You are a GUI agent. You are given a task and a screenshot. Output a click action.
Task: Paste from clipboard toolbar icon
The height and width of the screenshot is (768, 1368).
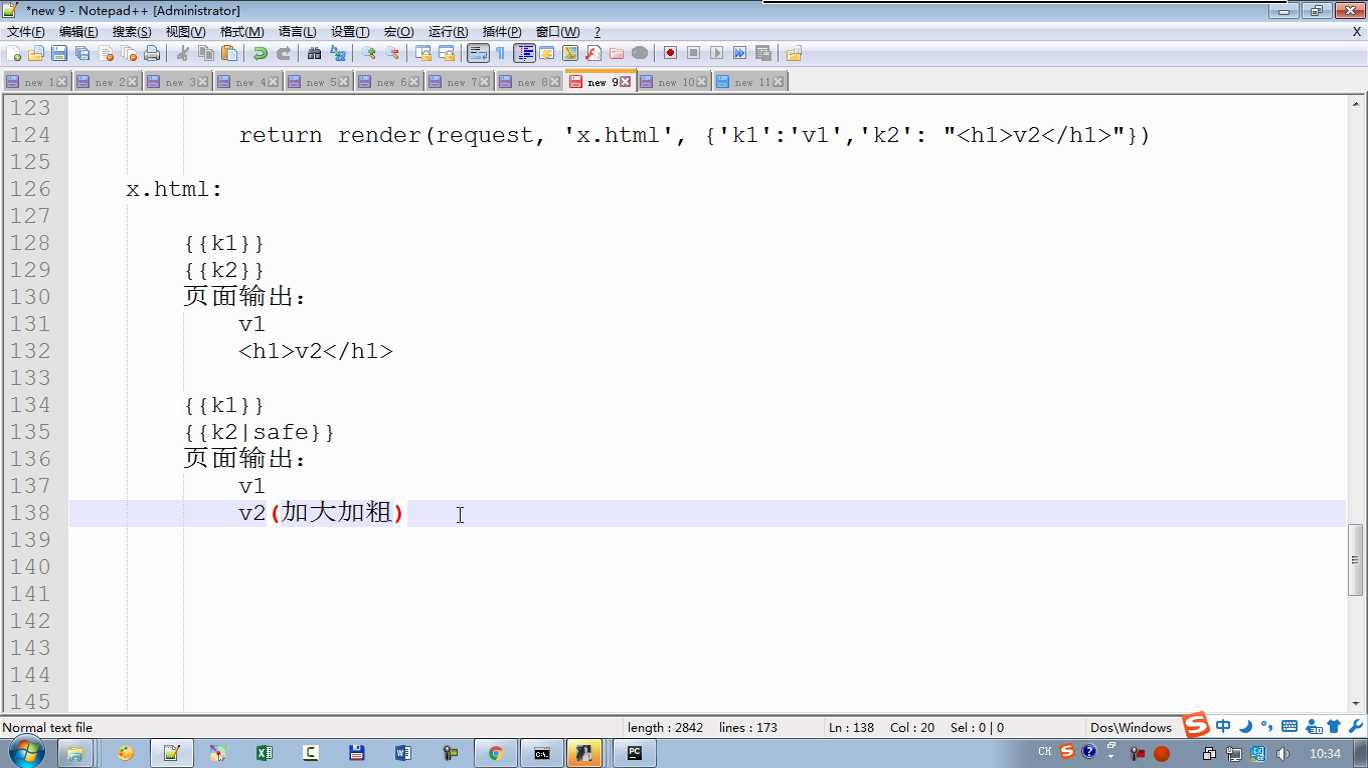click(x=229, y=53)
